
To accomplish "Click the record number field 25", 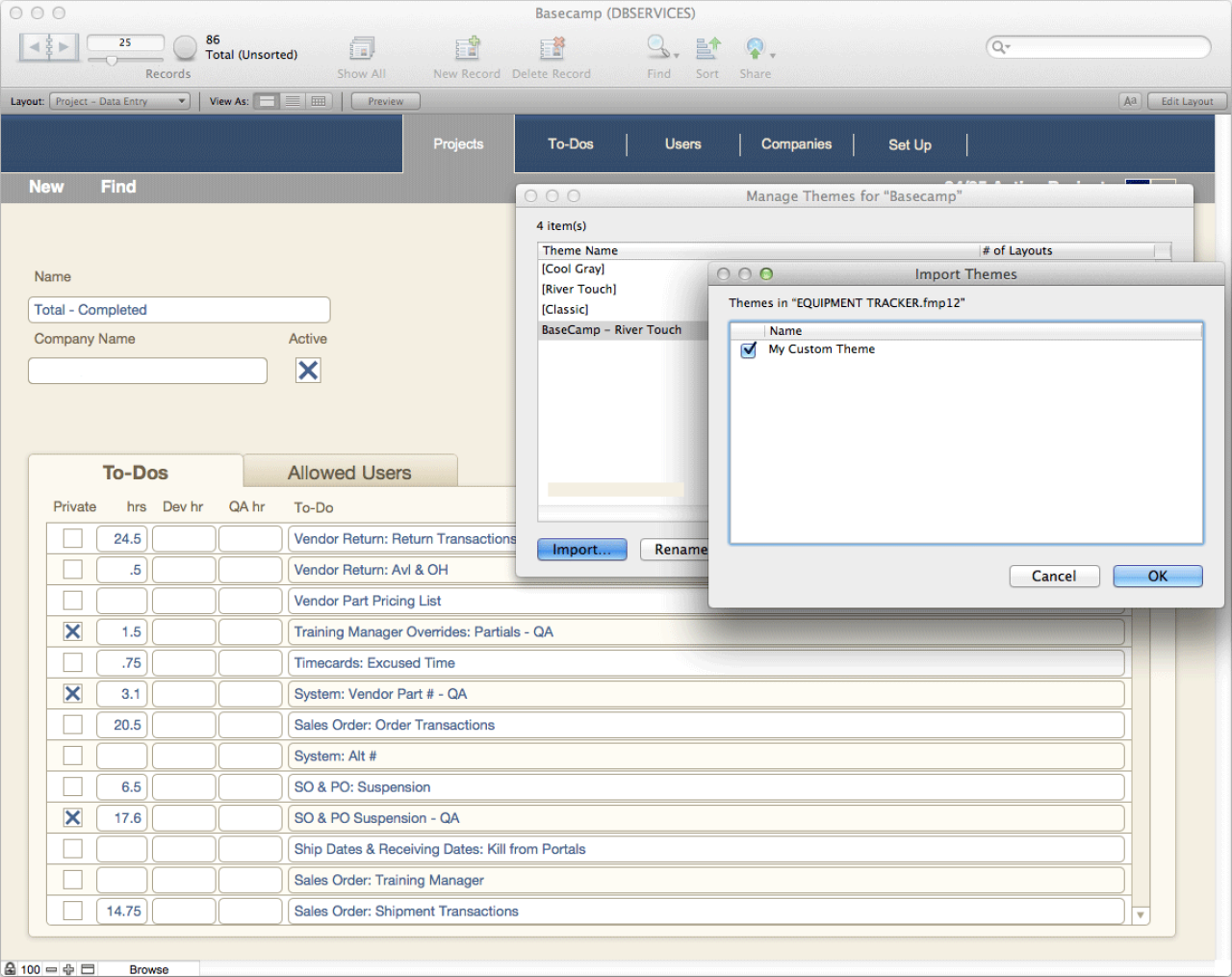I will point(125,42).
